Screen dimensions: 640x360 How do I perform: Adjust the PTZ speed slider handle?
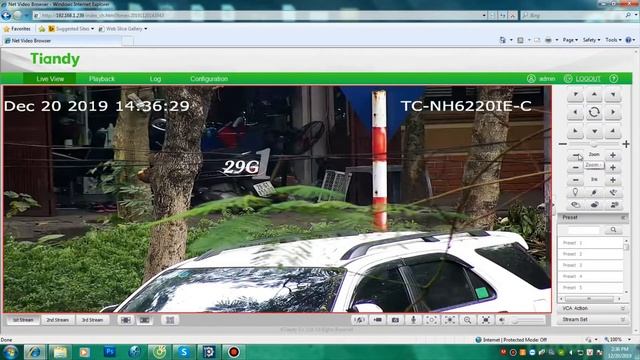[x=594, y=144]
